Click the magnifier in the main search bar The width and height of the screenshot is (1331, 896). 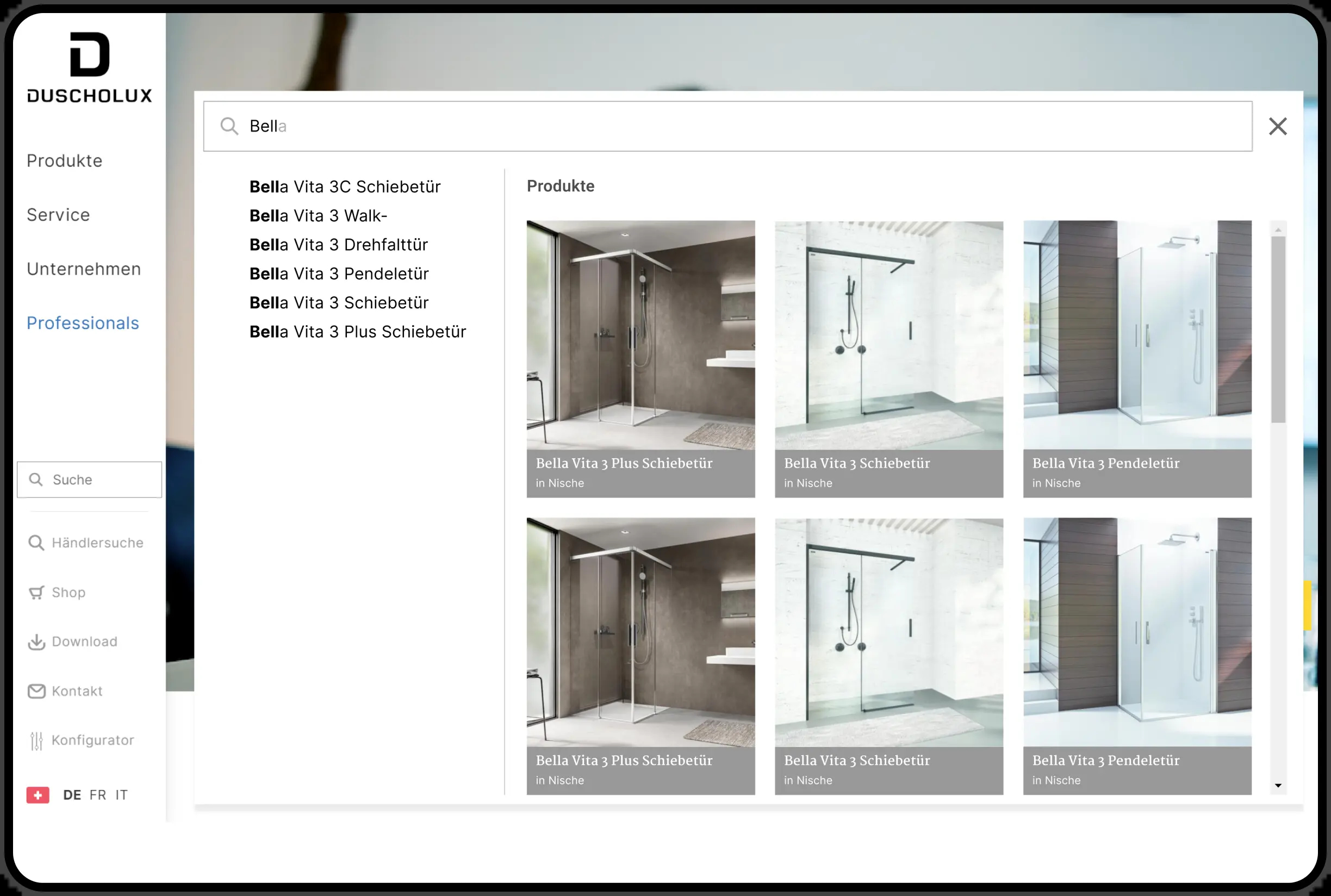(x=229, y=126)
